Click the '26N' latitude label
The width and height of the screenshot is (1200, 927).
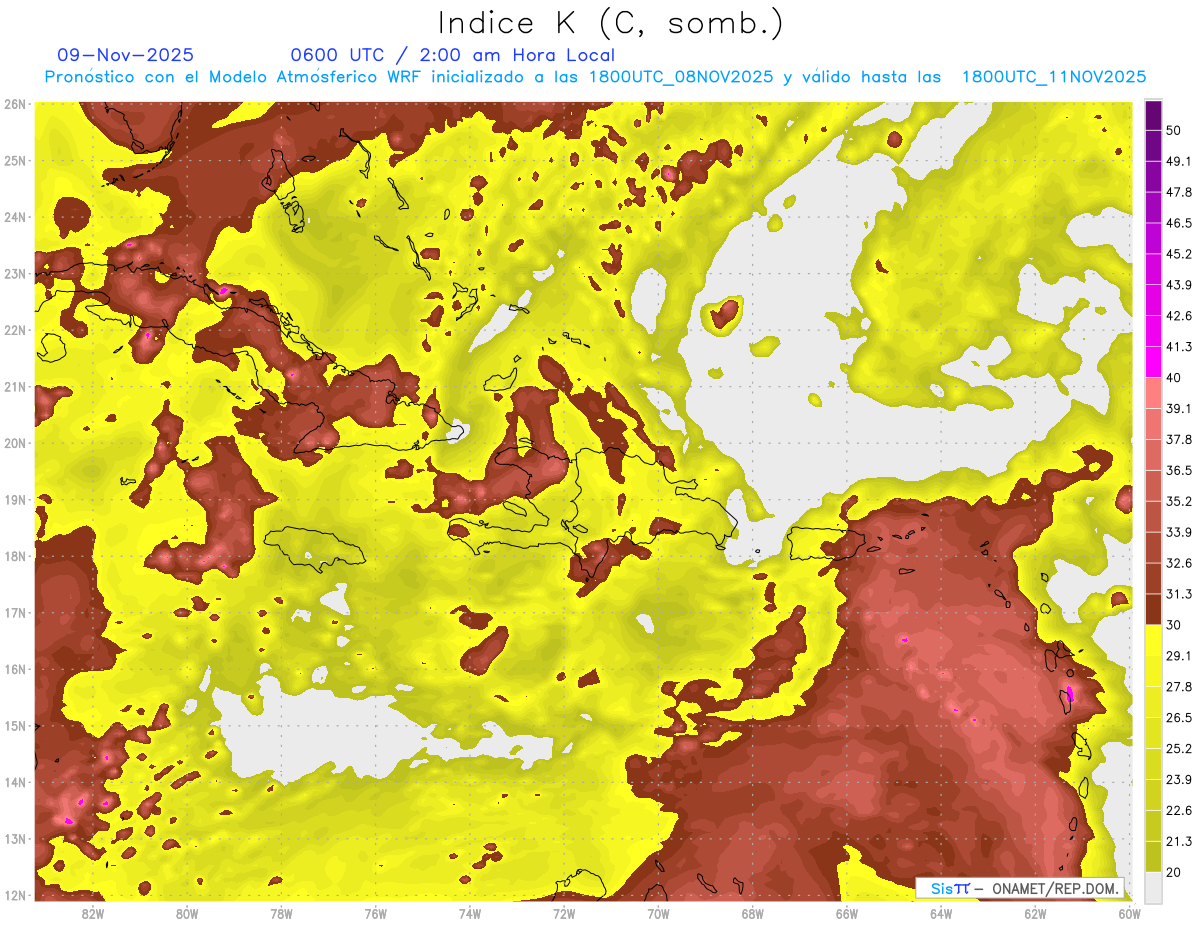[15, 104]
